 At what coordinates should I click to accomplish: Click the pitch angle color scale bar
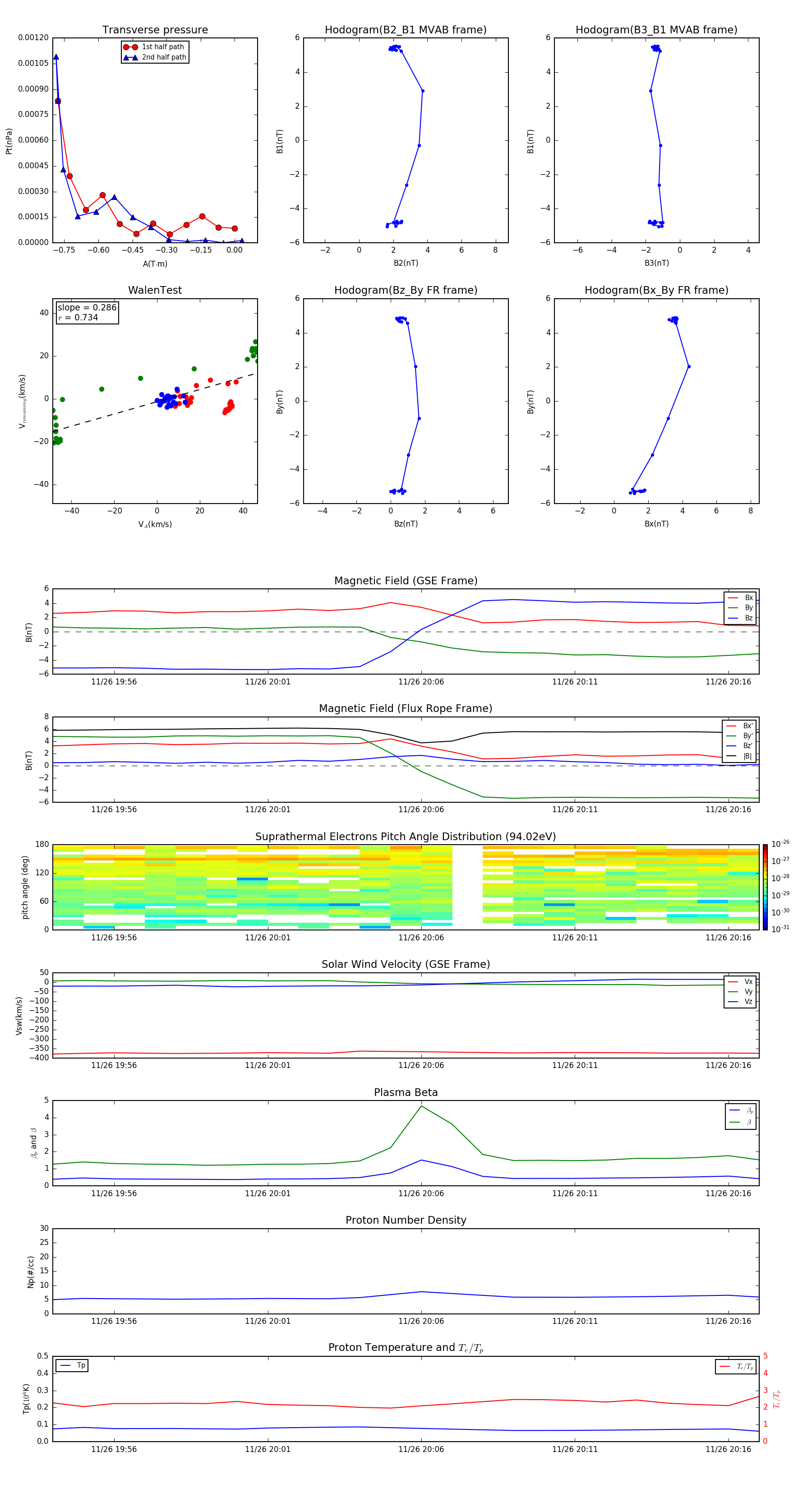point(765,887)
